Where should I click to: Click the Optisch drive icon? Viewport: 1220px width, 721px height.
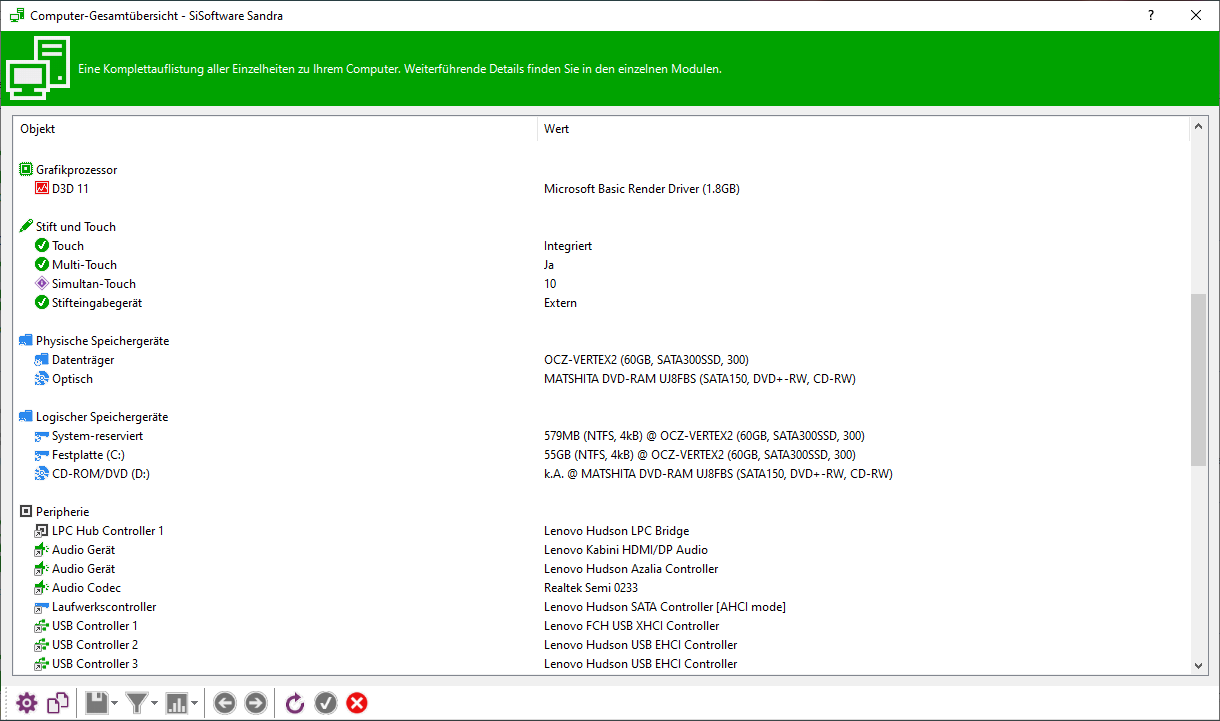pyautogui.click(x=42, y=379)
